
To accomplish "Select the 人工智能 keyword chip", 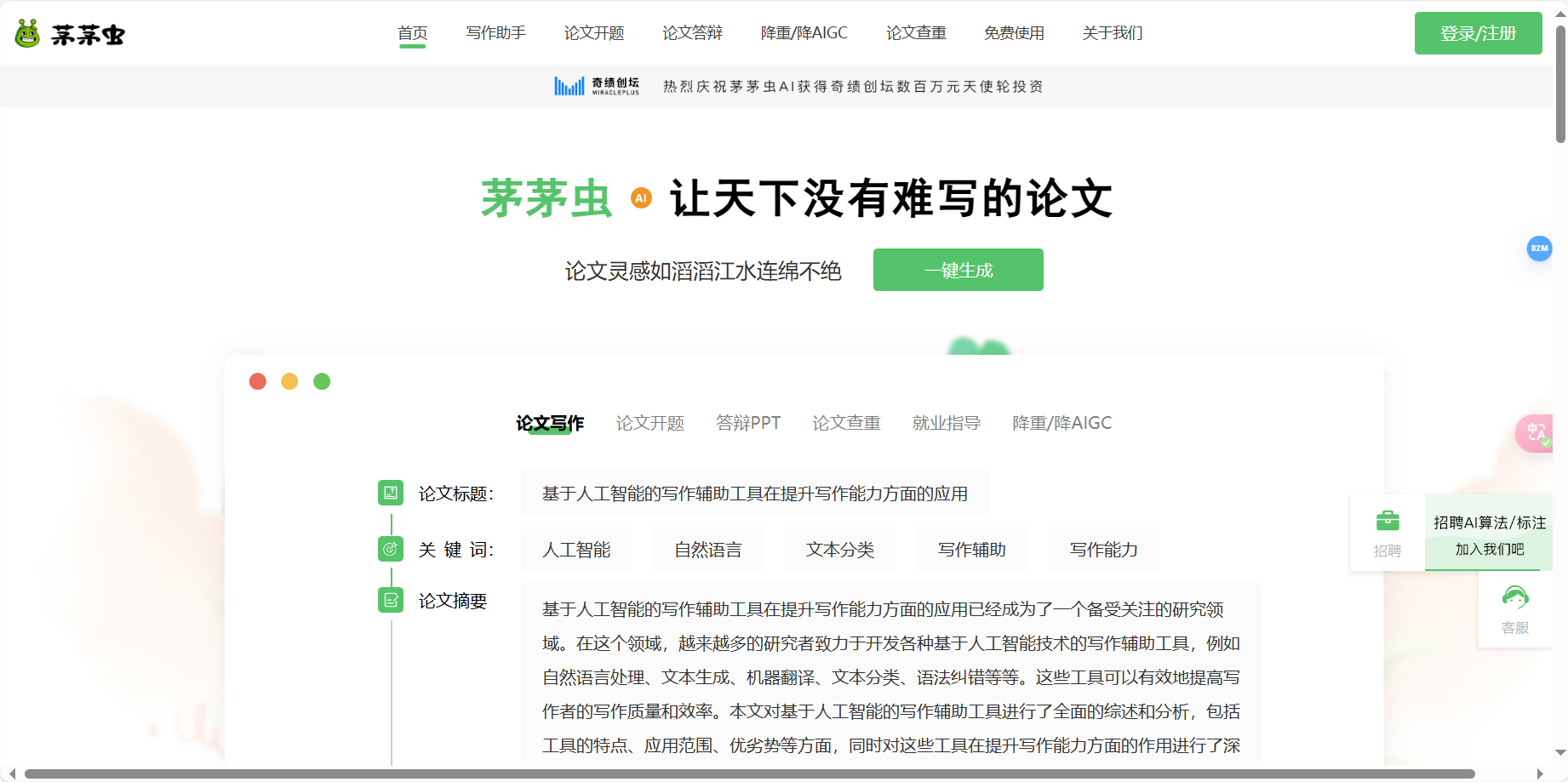I will 576,549.
